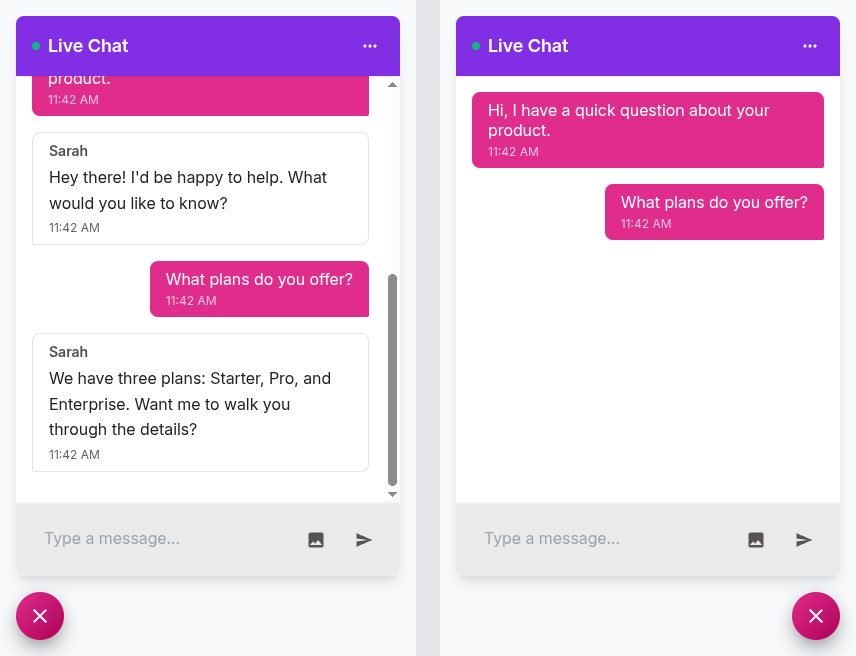Image resolution: width=856 pixels, height=656 pixels.
Task: Open the more options menu in left chat
Action: (370, 46)
